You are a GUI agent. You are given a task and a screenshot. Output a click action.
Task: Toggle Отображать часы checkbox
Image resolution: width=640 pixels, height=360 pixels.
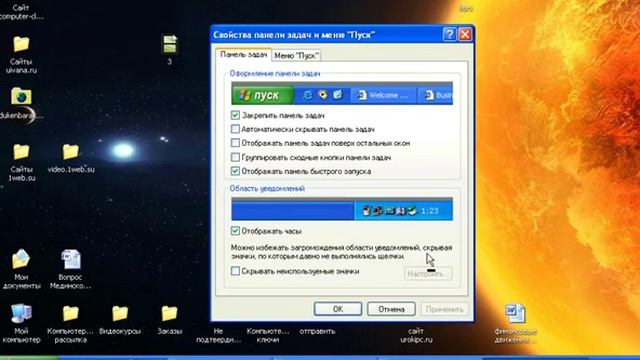235,231
